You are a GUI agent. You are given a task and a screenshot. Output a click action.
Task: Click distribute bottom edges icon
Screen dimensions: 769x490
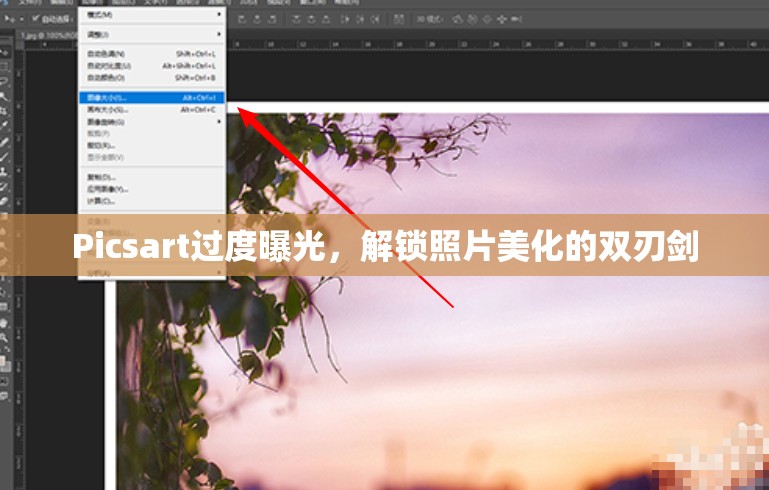[326, 19]
